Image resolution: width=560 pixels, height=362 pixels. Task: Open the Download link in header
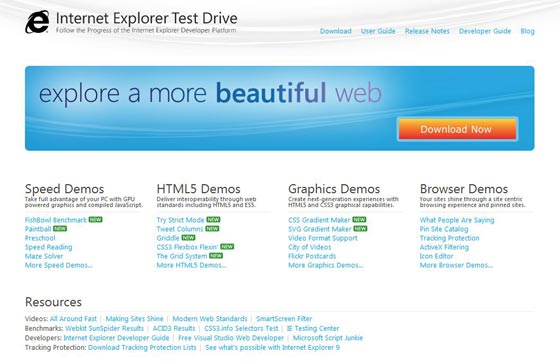pyautogui.click(x=335, y=31)
